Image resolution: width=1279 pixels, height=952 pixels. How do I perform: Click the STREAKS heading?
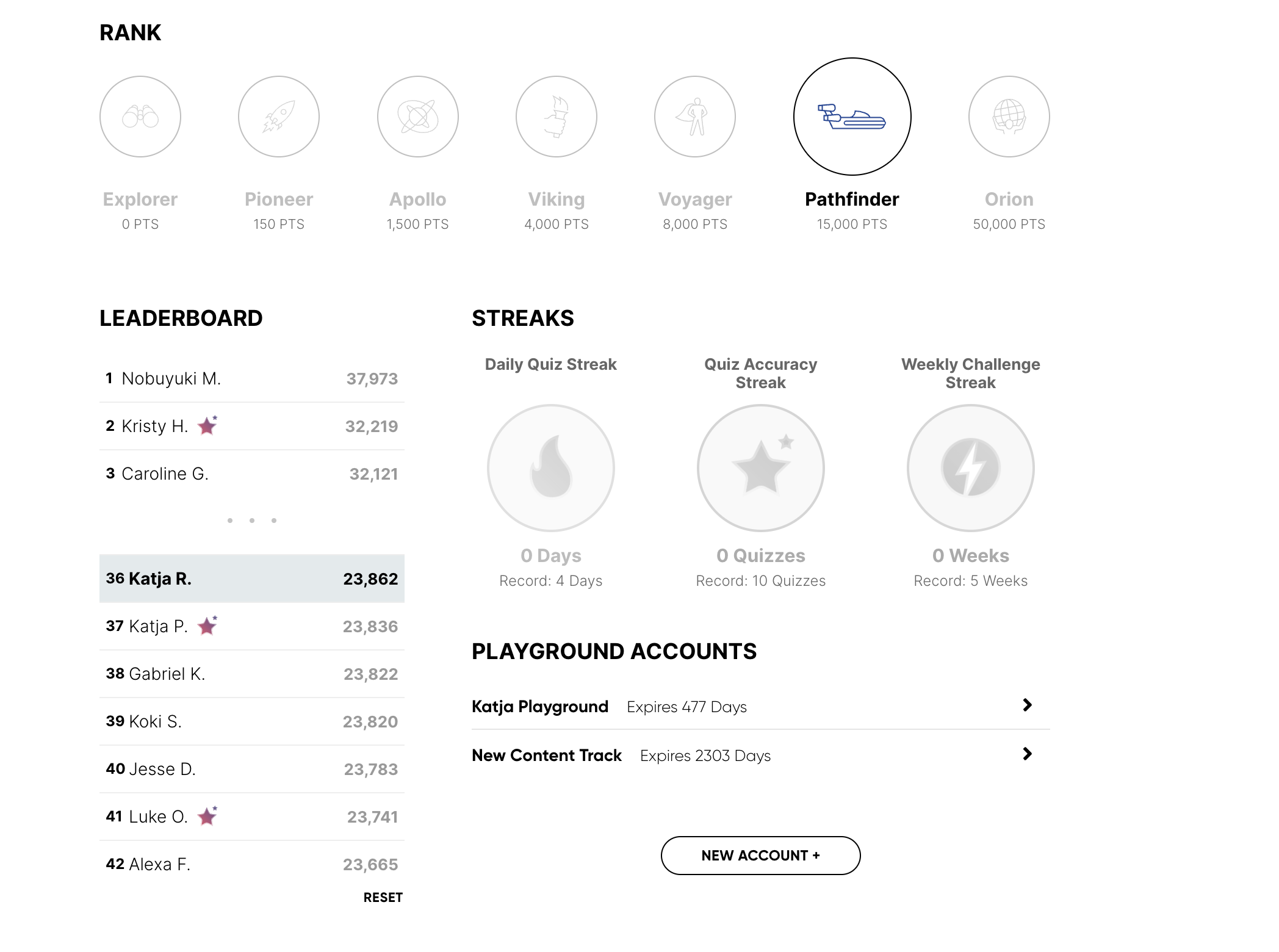[x=523, y=319]
